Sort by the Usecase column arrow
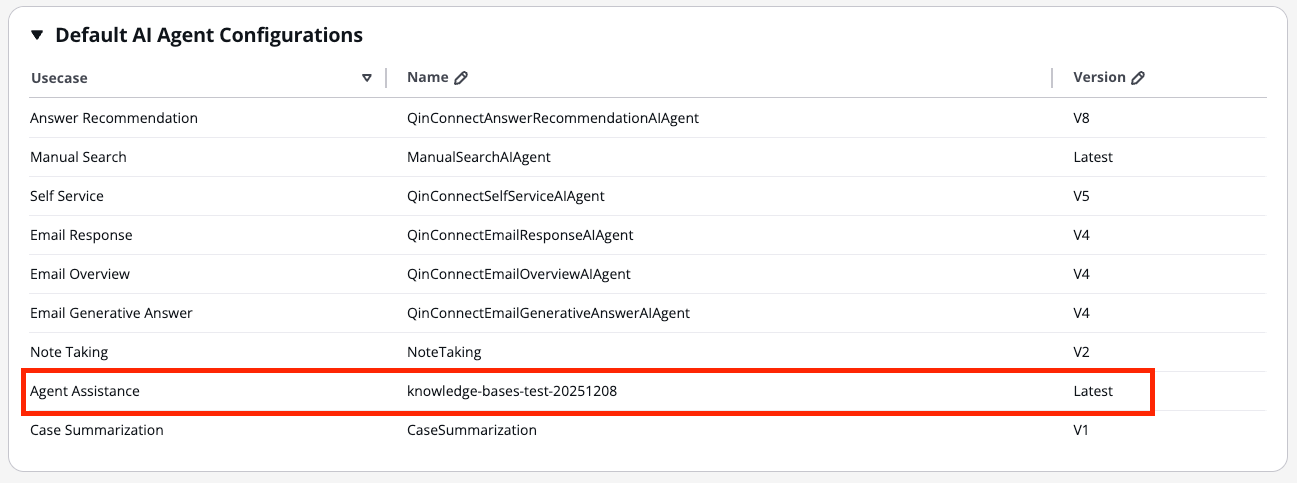The image size is (1297, 483). coord(367,78)
